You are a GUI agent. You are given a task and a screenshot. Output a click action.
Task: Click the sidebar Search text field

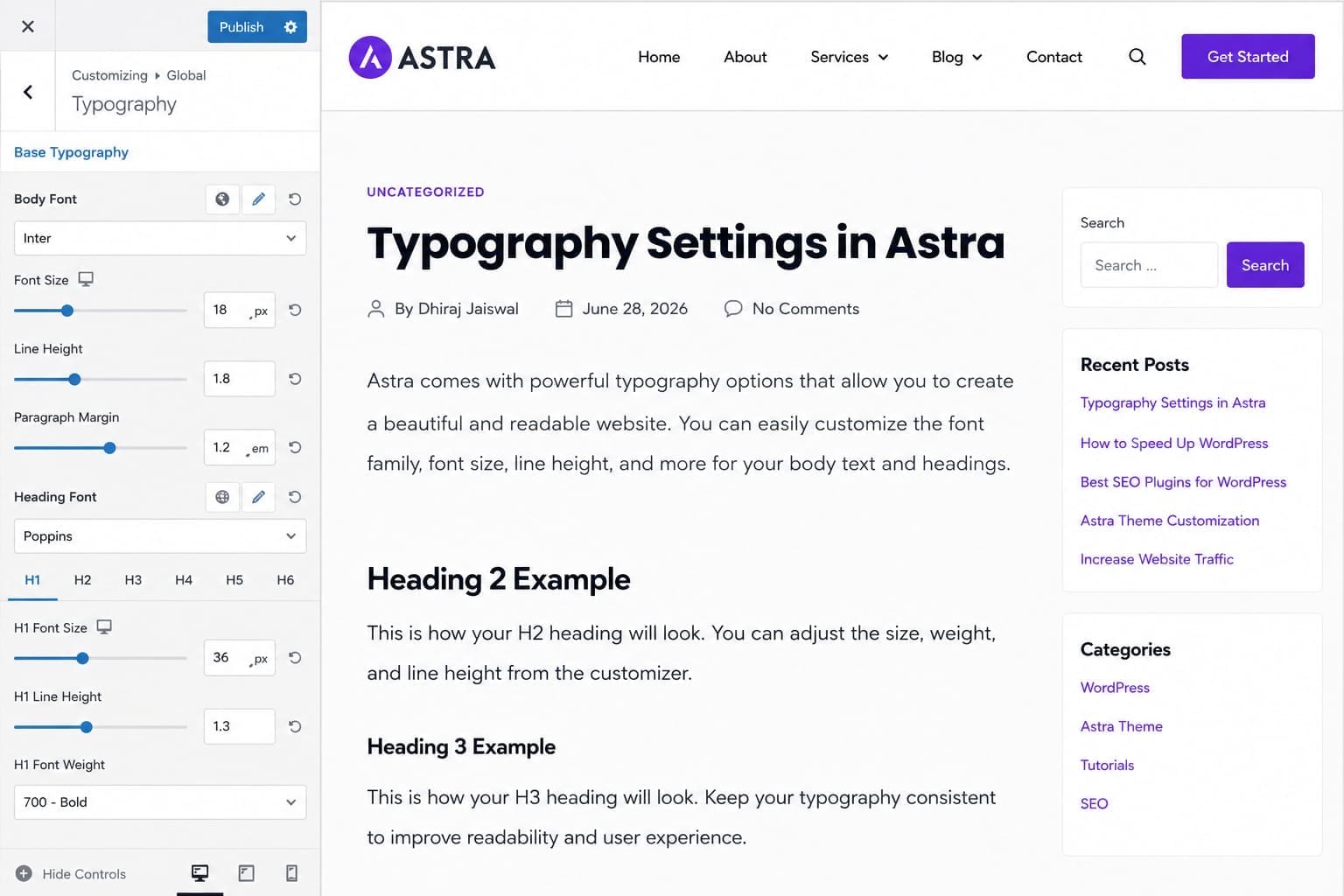(x=1149, y=265)
